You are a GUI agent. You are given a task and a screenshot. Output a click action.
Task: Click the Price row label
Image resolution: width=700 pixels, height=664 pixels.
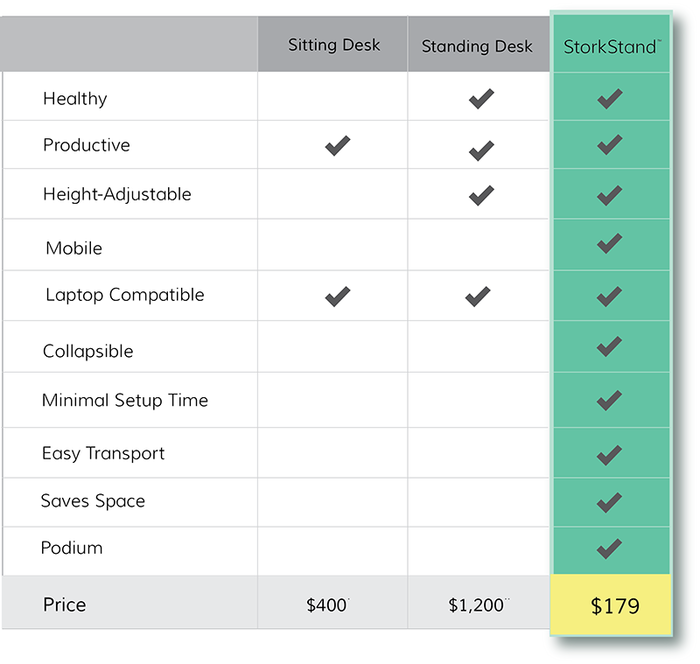[x=65, y=604]
